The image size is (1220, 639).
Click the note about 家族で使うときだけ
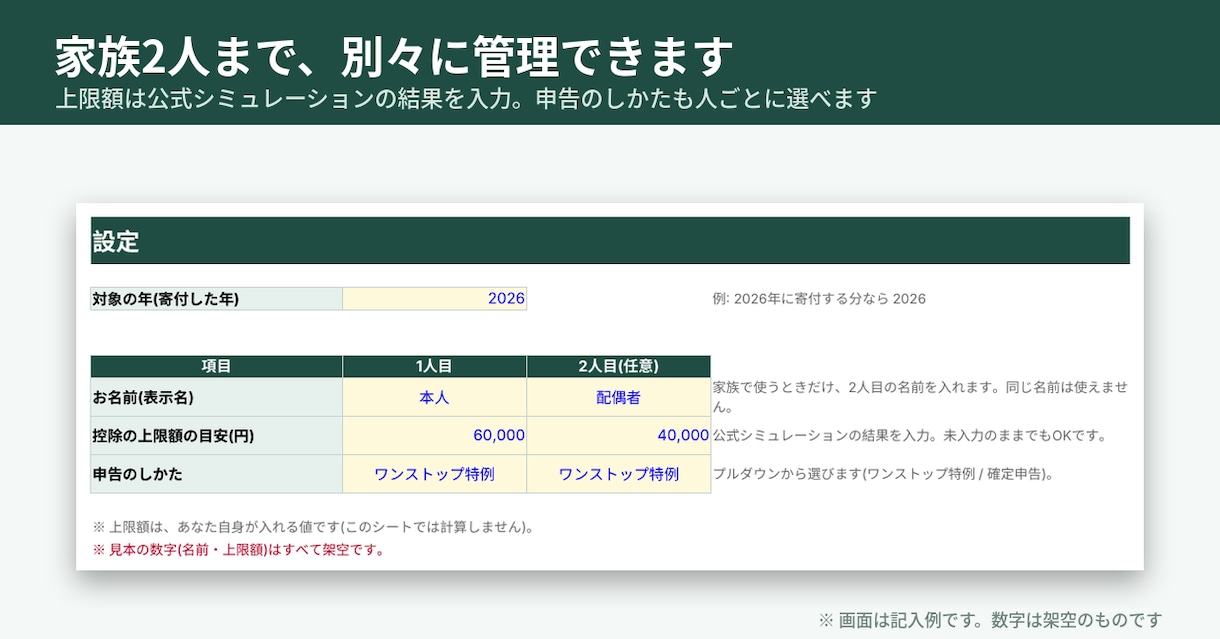click(x=920, y=397)
